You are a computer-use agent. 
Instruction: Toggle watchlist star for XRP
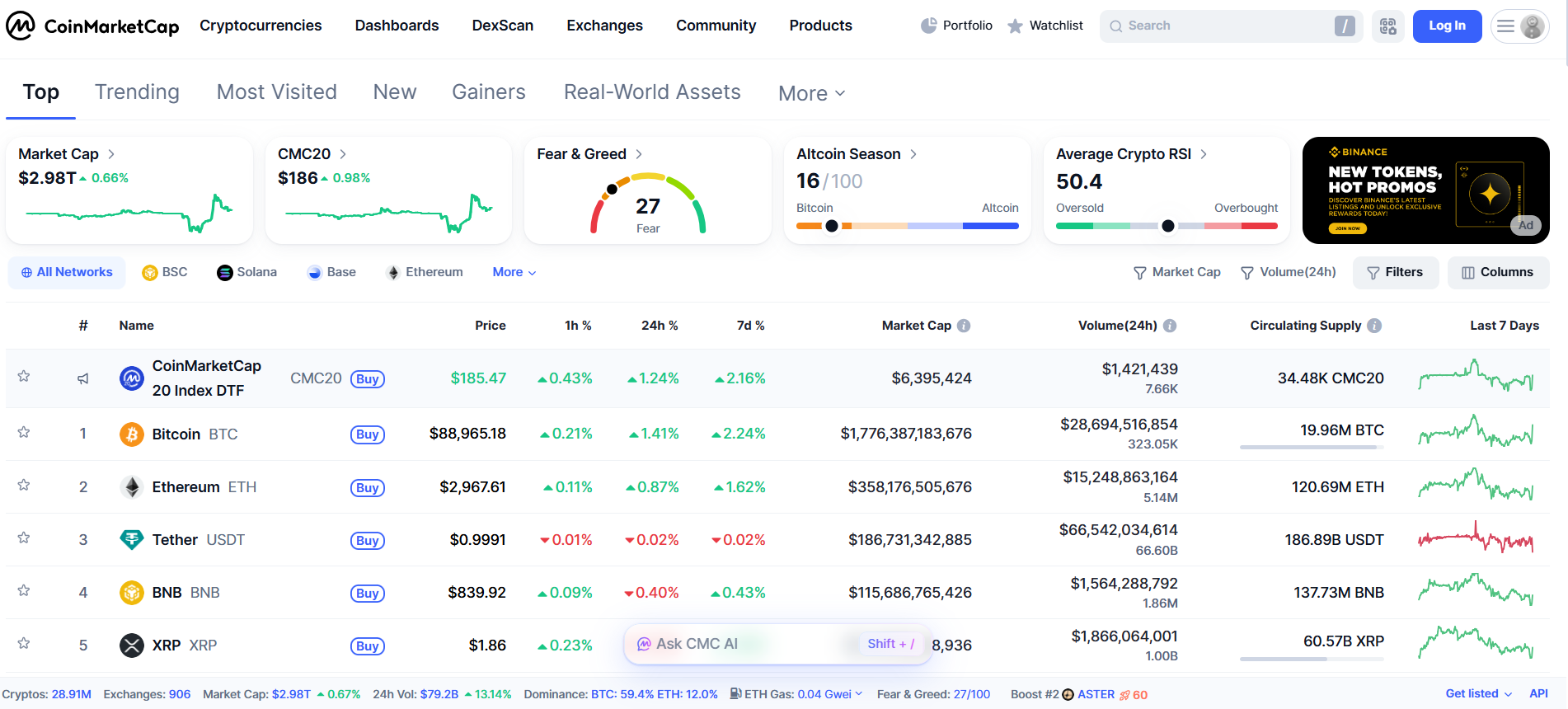(x=24, y=644)
